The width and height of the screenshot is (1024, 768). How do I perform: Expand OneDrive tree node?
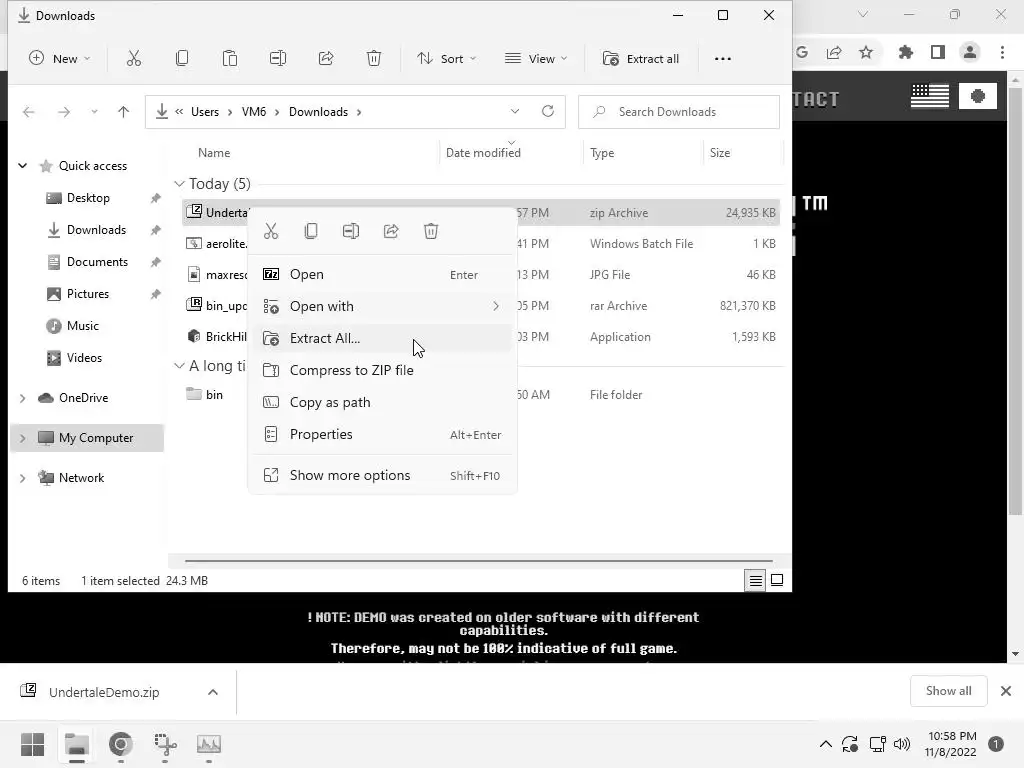click(x=23, y=398)
